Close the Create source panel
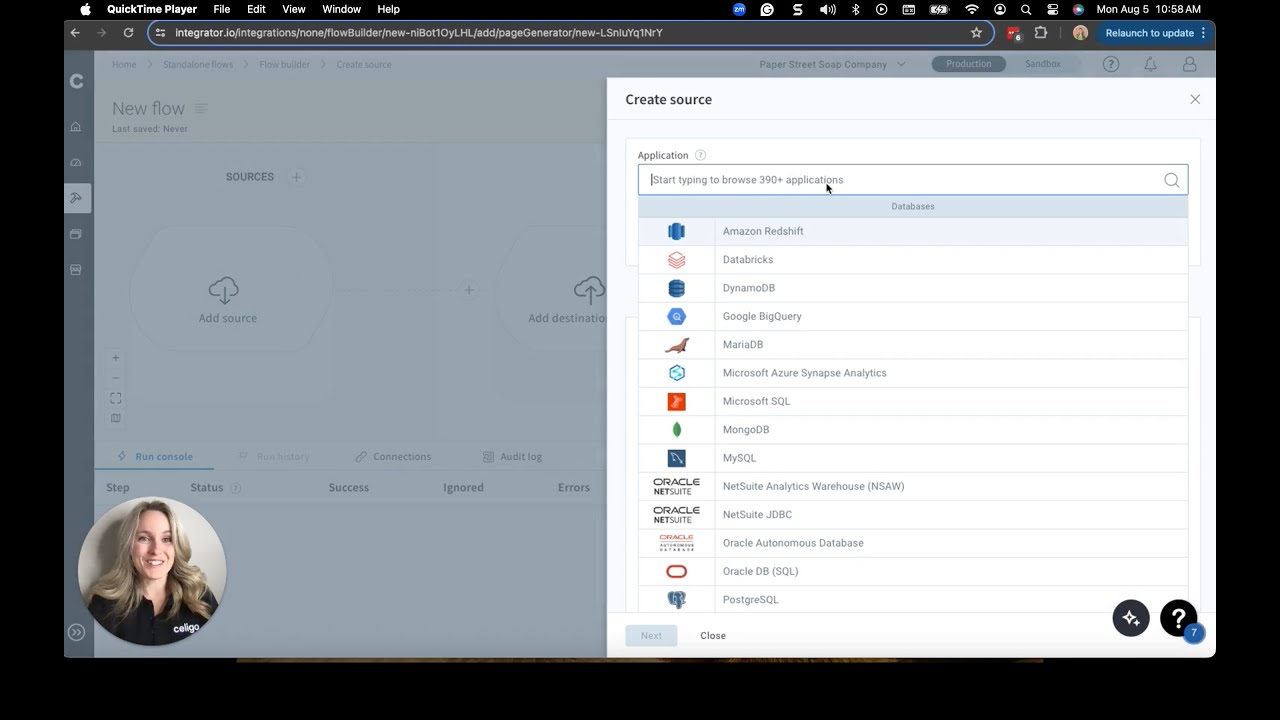Image resolution: width=1280 pixels, height=720 pixels. [x=1194, y=99]
